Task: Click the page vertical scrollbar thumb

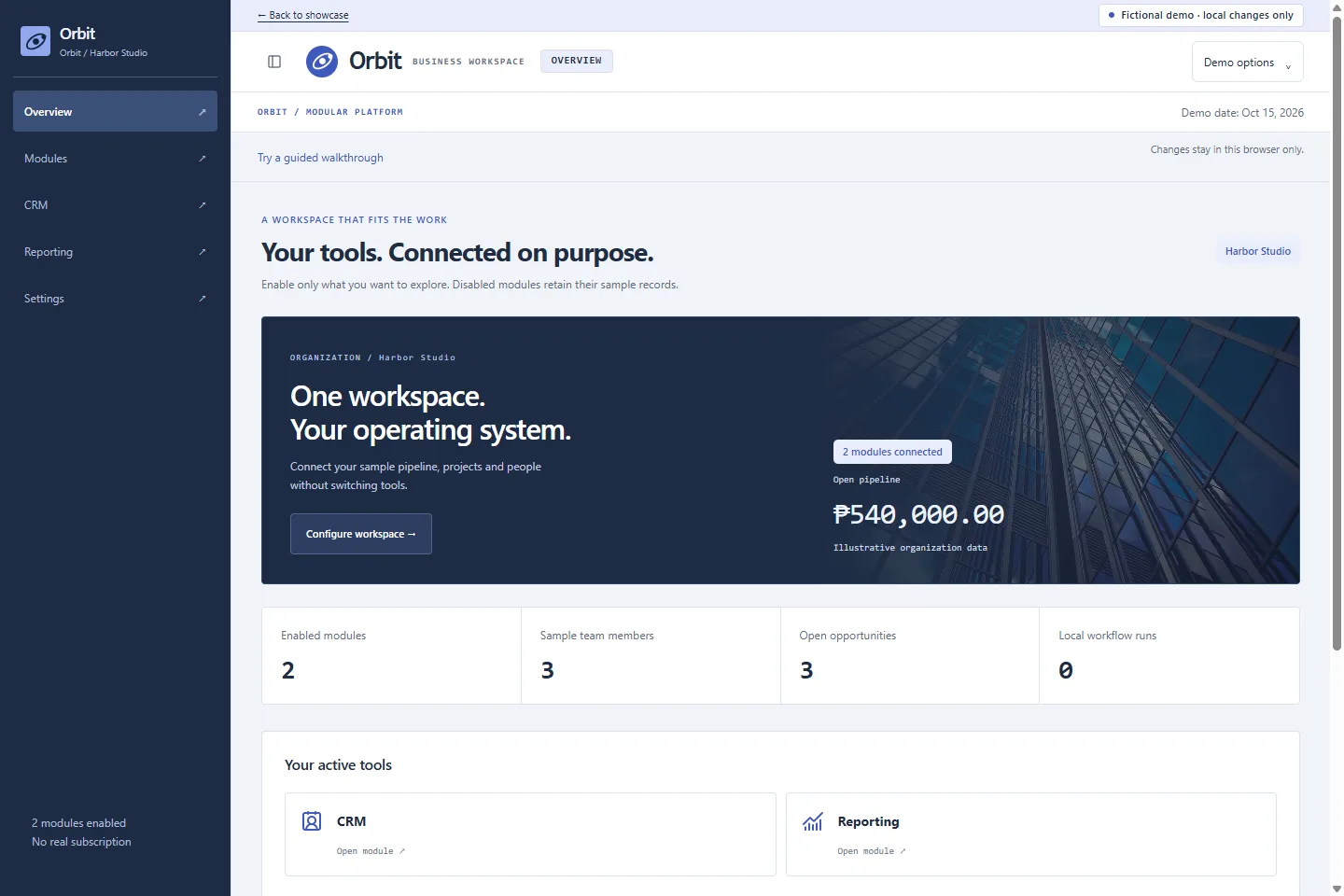Action: pos(1337,332)
